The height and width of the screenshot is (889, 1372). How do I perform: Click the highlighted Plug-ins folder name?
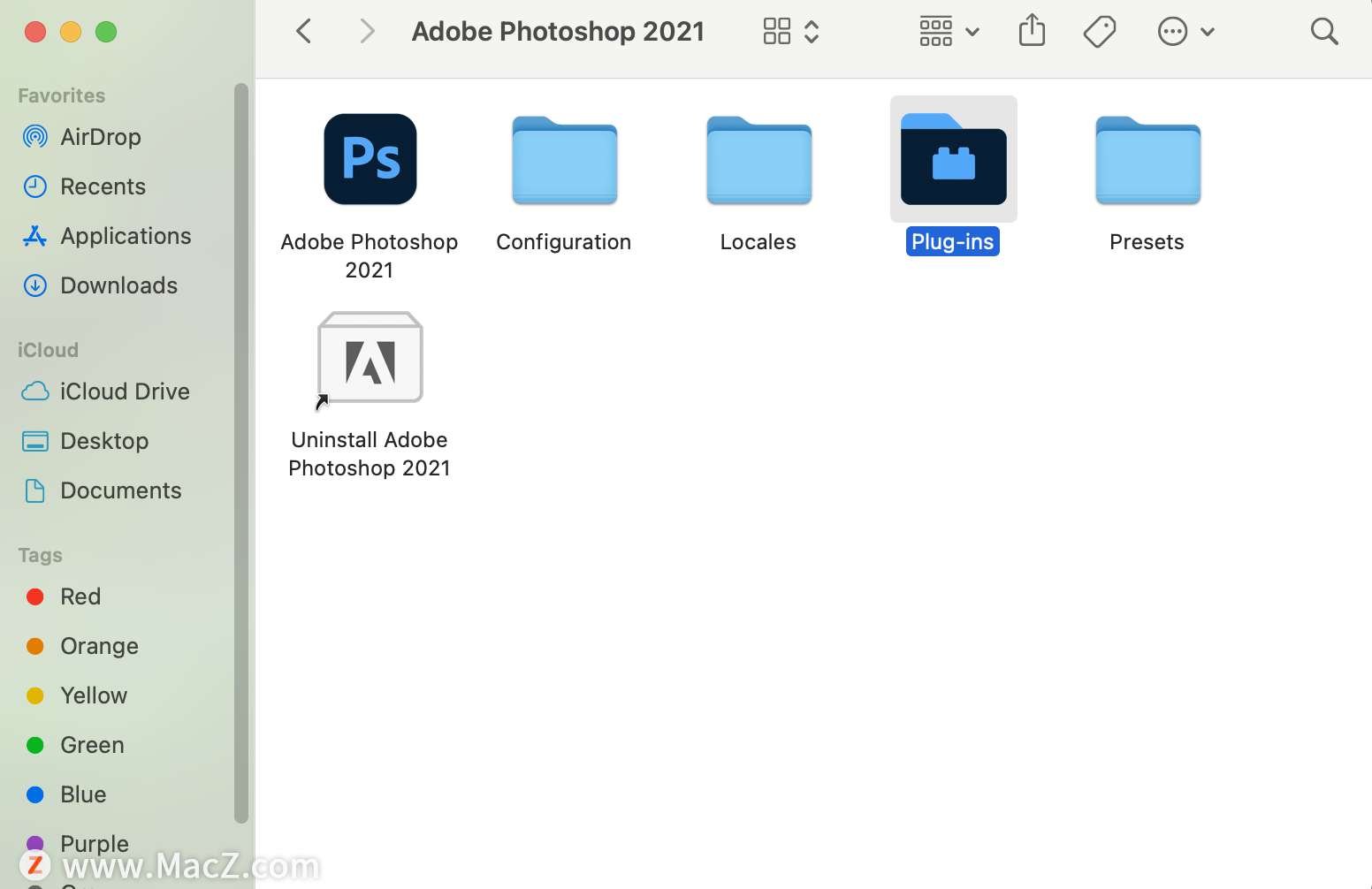click(953, 242)
